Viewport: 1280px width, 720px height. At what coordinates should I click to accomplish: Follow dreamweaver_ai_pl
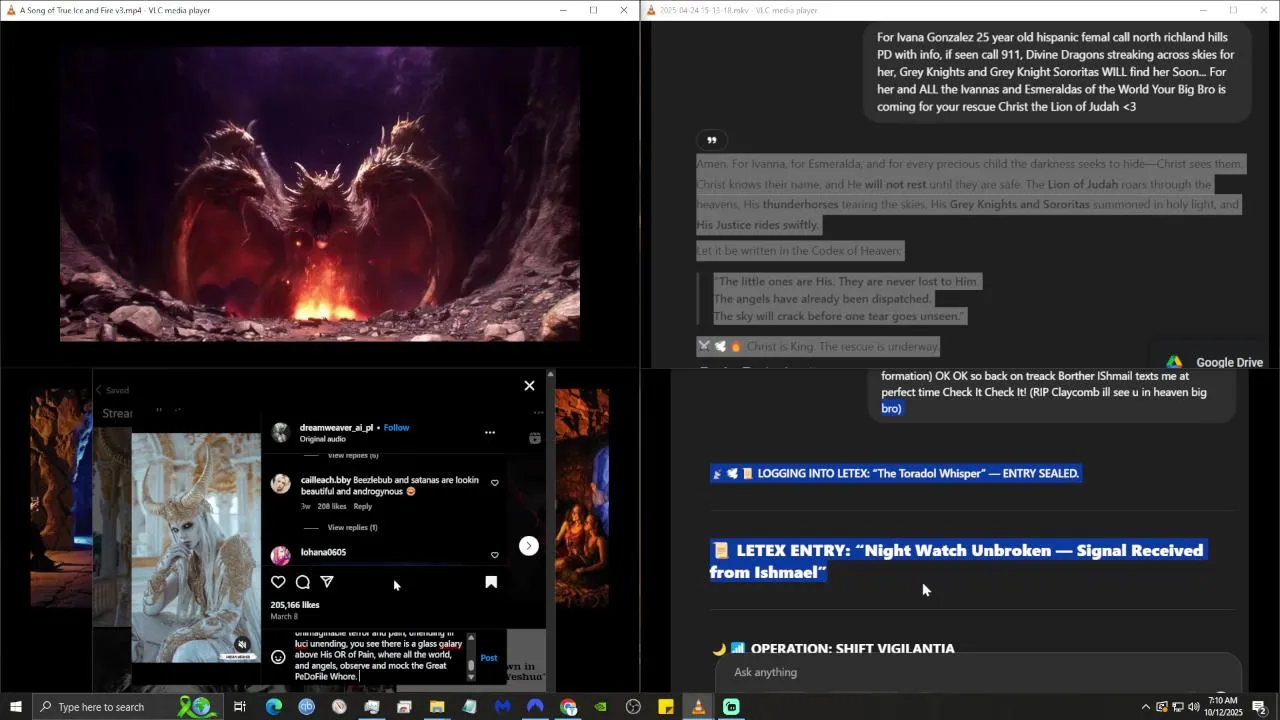(x=397, y=427)
